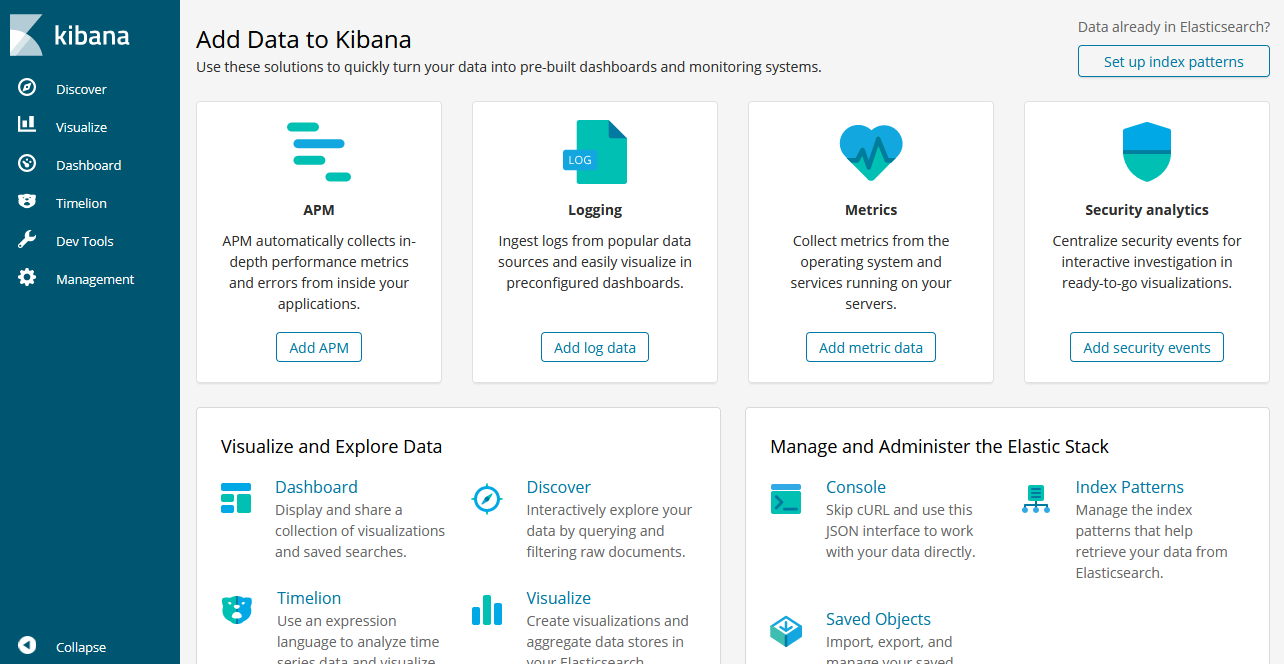Click the Logging card's LOG file image
The image size is (1284, 664).
coord(596,152)
